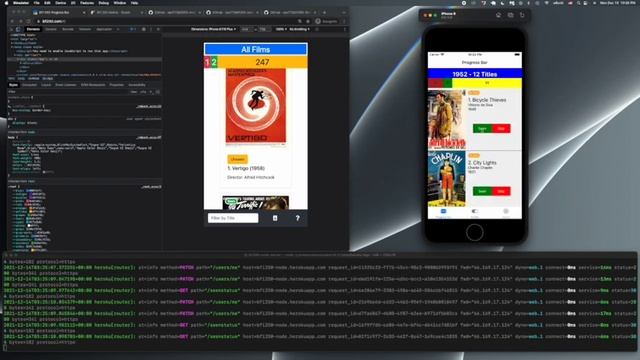Click red Skip button for Bicycle Thieves
Viewport: 640px width, 360px height.
(x=501, y=129)
